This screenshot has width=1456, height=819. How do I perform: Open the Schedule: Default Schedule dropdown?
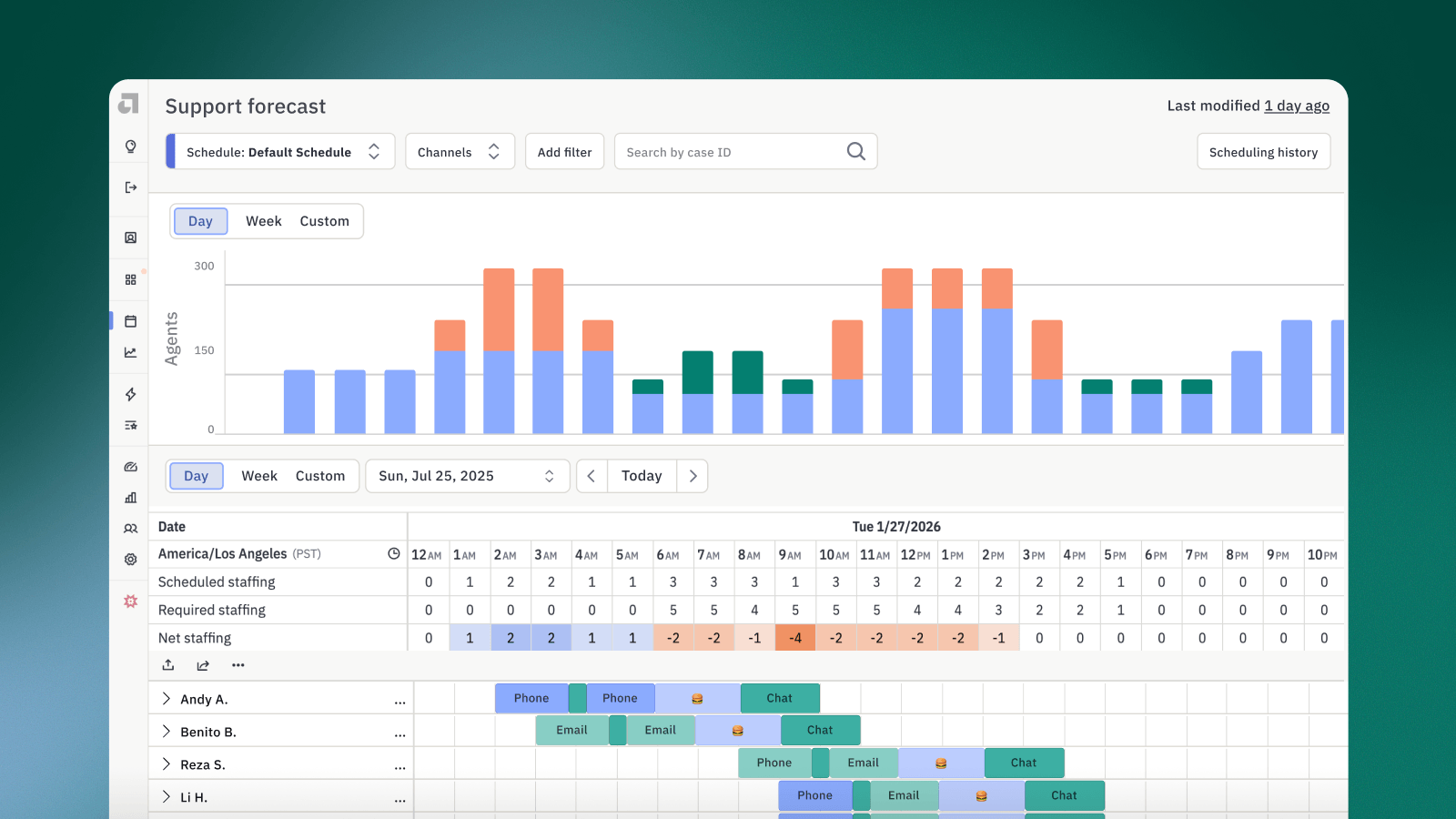click(x=280, y=151)
